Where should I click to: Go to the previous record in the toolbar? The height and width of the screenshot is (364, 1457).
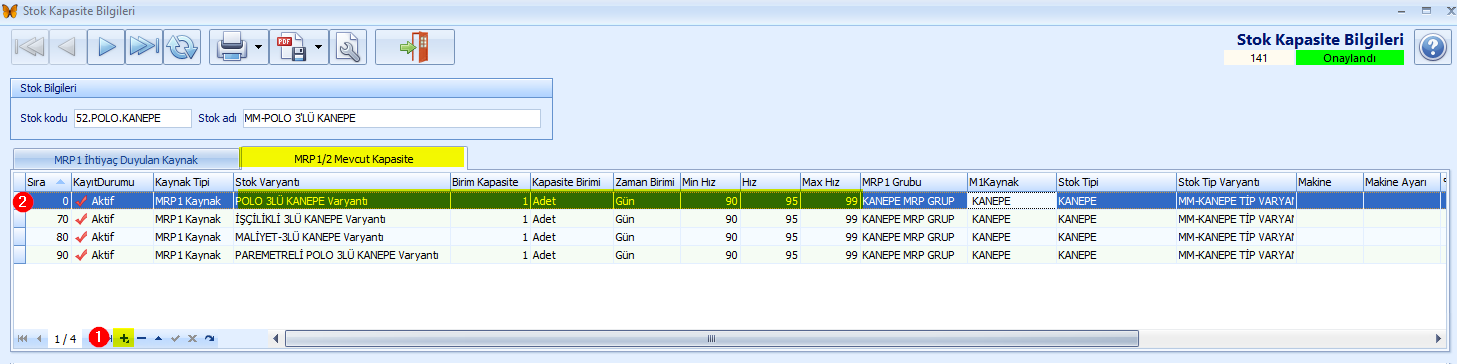pyautogui.click(x=66, y=47)
